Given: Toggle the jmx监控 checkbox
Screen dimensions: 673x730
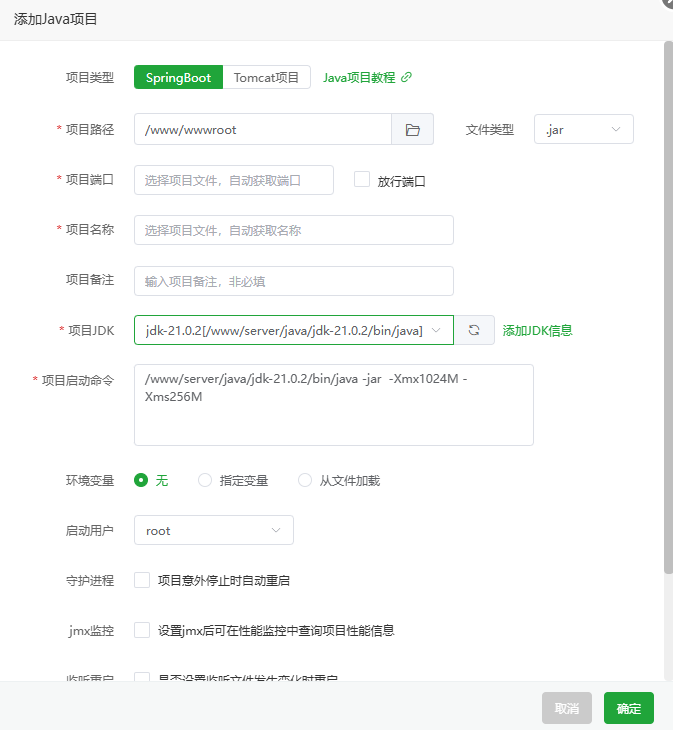Looking at the screenshot, I should (x=142, y=630).
